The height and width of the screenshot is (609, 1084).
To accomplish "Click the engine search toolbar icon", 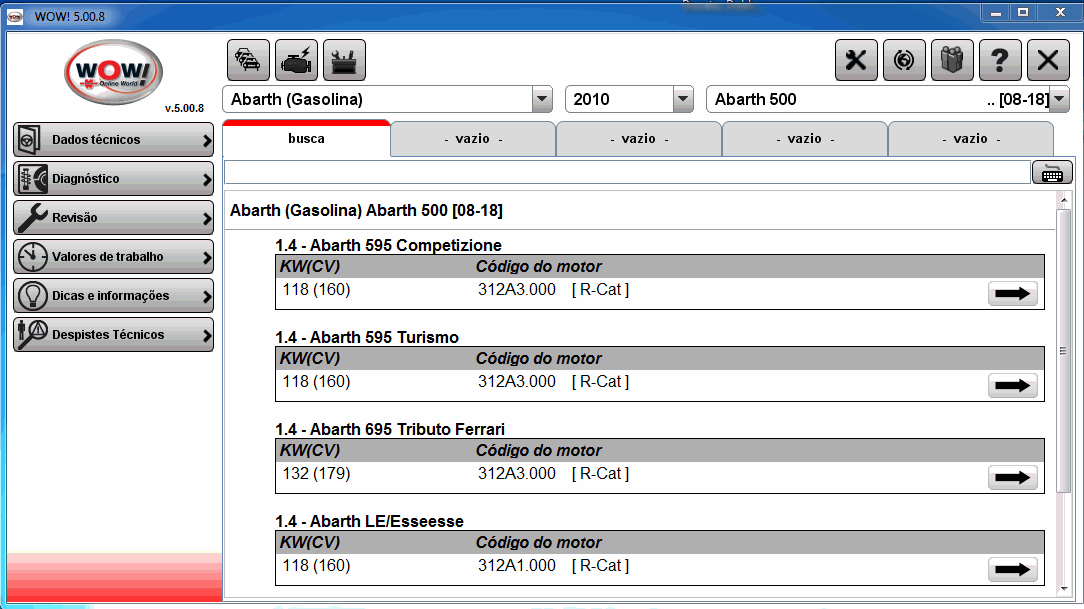I will [296, 60].
